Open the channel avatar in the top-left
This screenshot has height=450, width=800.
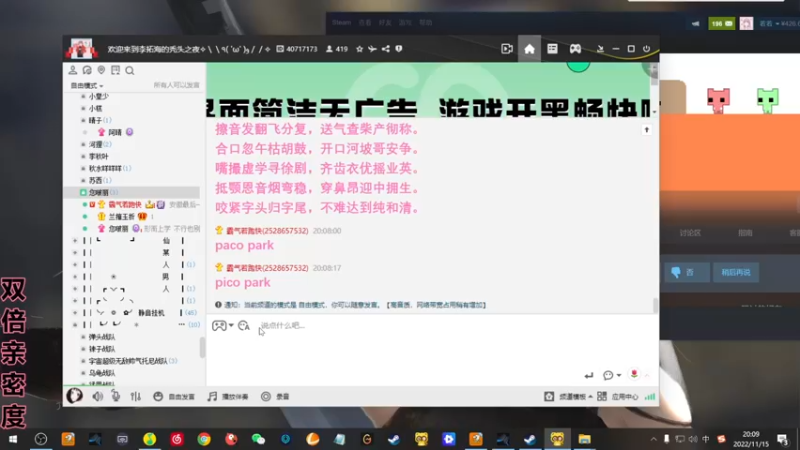tap(82, 48)
